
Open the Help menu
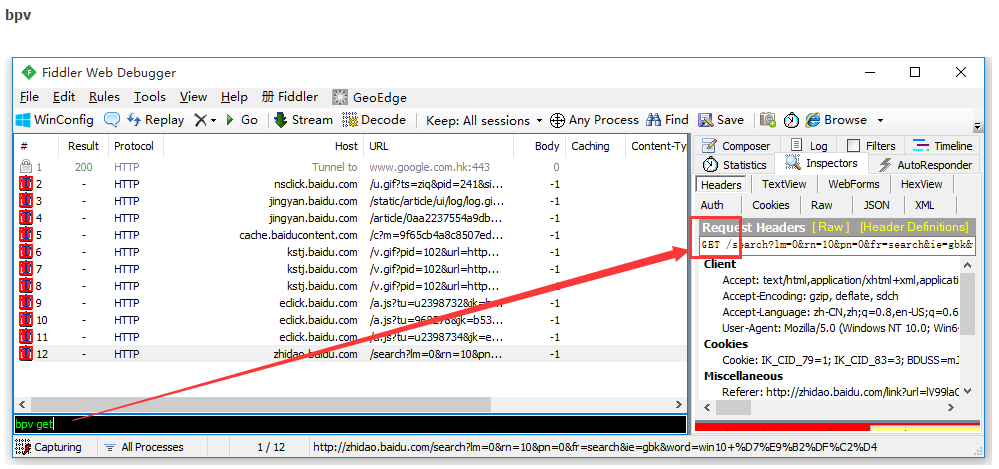(x=234, y=97)
